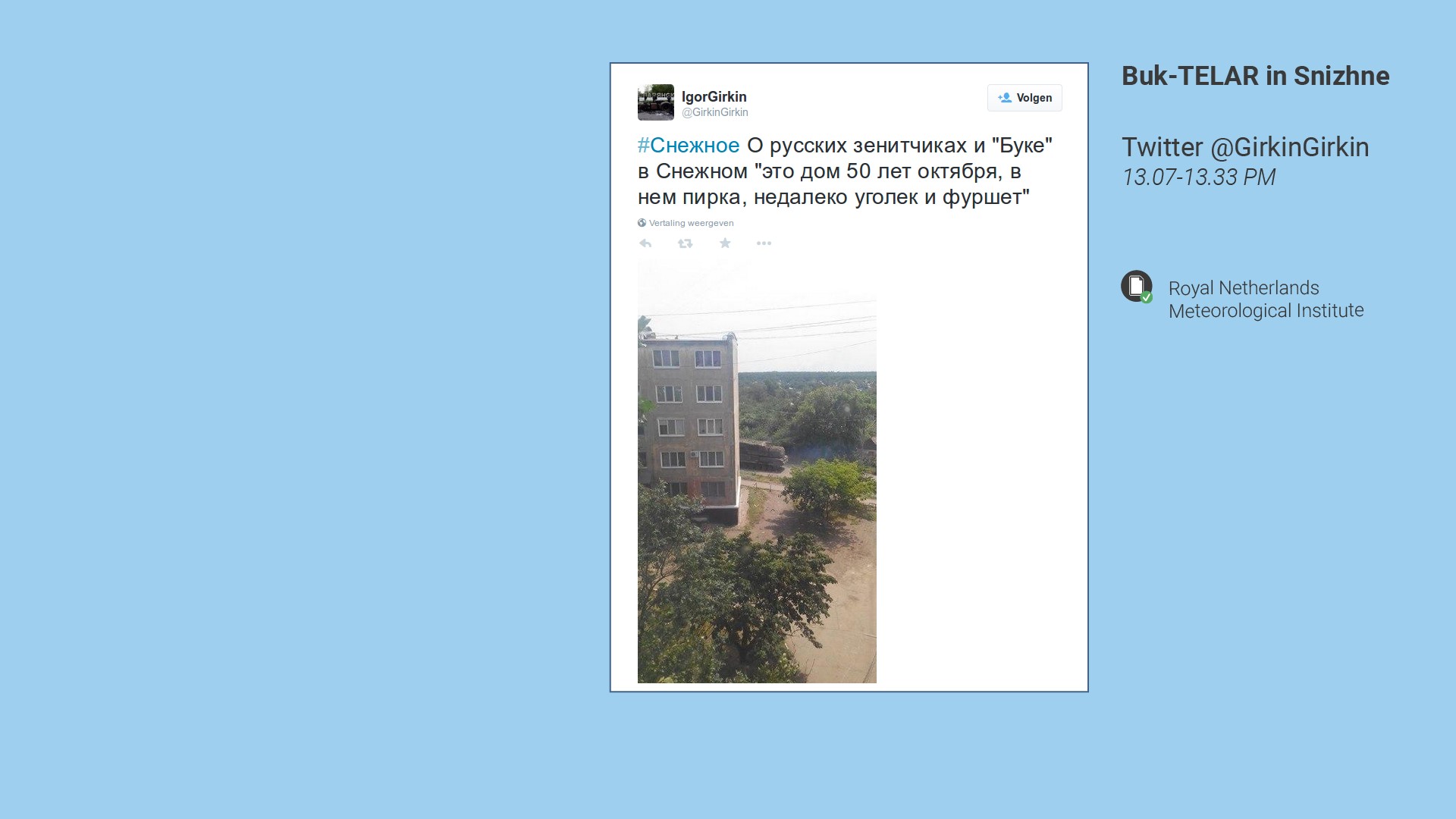The height and width of the screenshot is (819, 1456).
Task: Follow account with Volgen button
Action: click(x=1025, y=98)
